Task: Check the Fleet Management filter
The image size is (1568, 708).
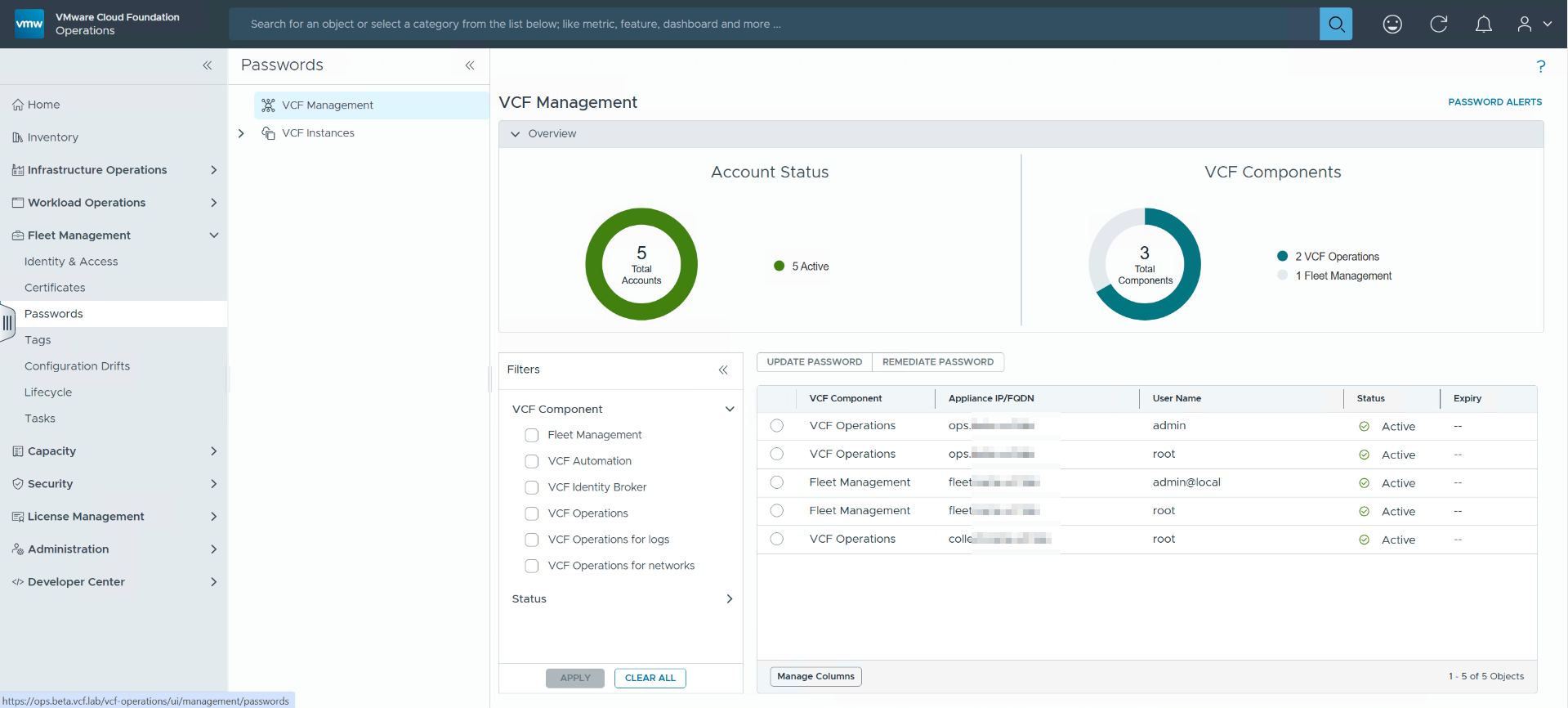Action: [x=532, y=435]
